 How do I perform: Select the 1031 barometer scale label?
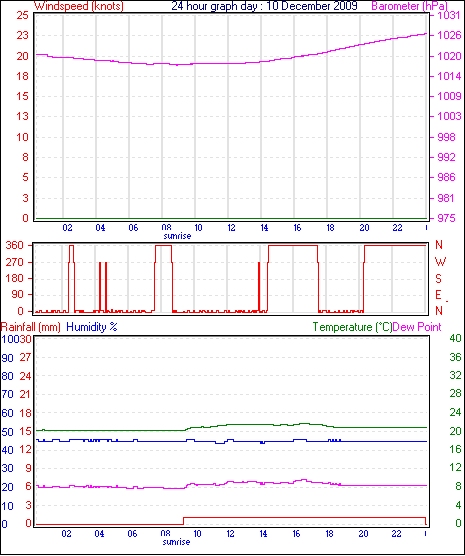coord(449,15)
